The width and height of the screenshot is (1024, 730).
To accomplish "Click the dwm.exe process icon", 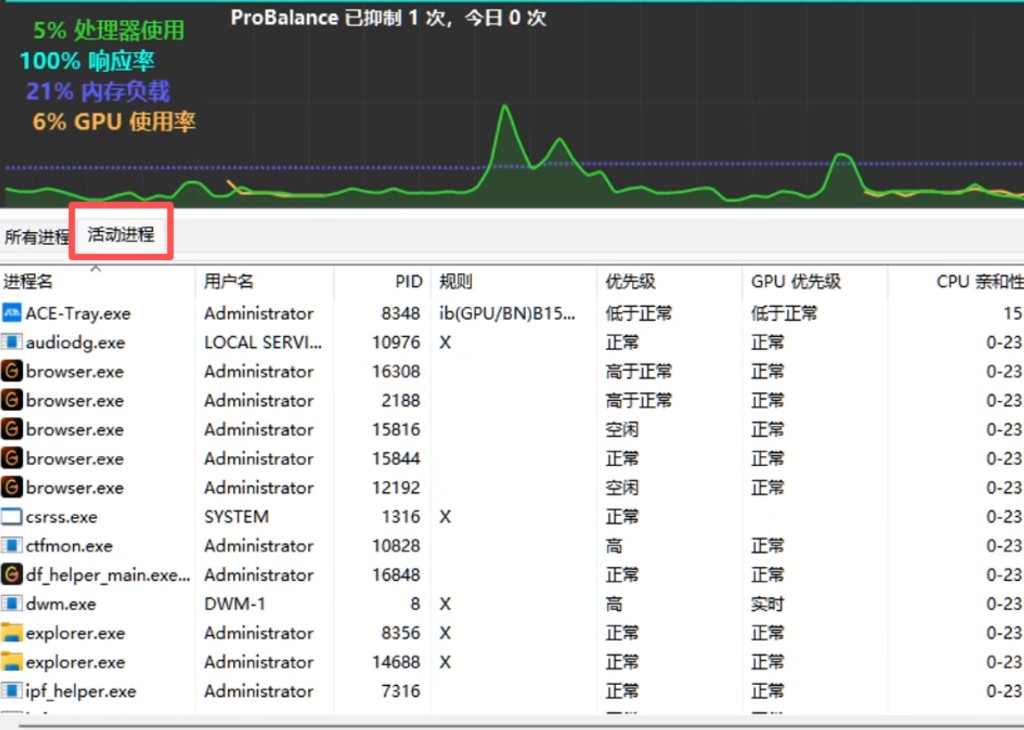I will pos(12,604).
